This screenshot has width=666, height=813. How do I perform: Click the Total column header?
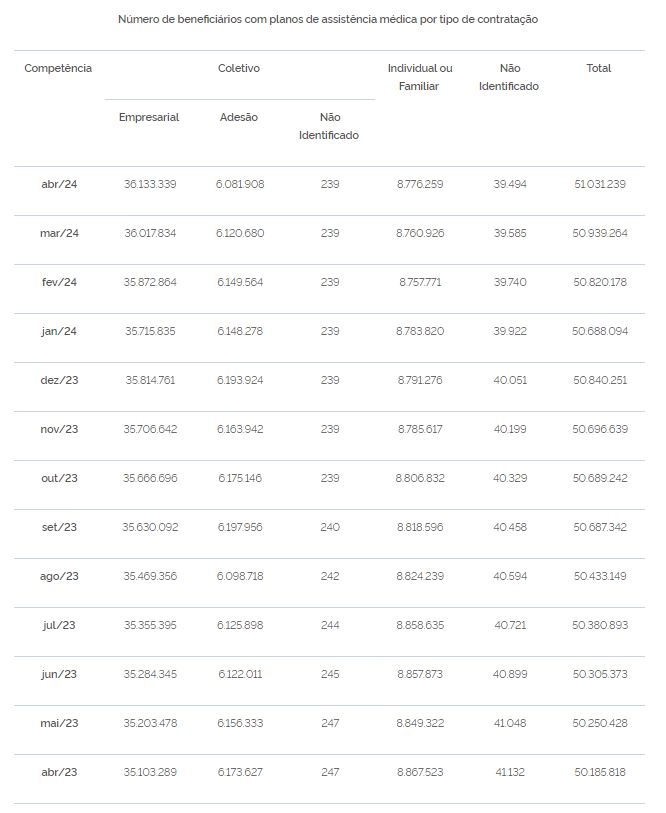click(x=599, y=68)
